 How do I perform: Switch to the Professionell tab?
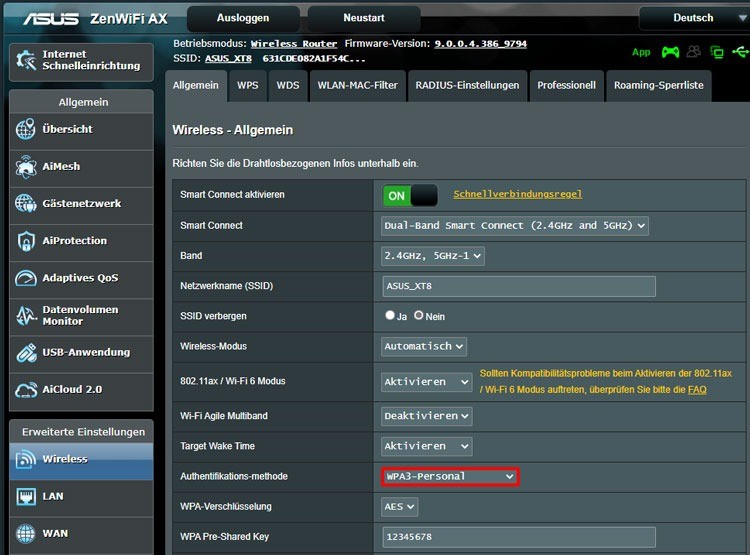[566, 85]
